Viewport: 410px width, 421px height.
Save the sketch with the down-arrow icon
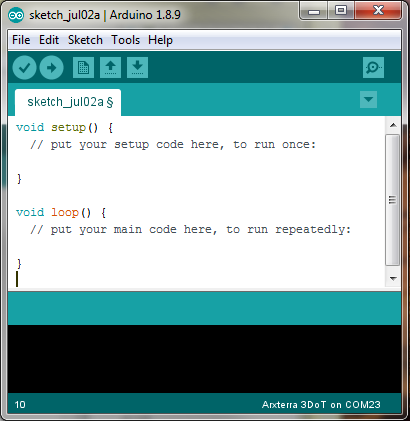[x=137, y=68]
